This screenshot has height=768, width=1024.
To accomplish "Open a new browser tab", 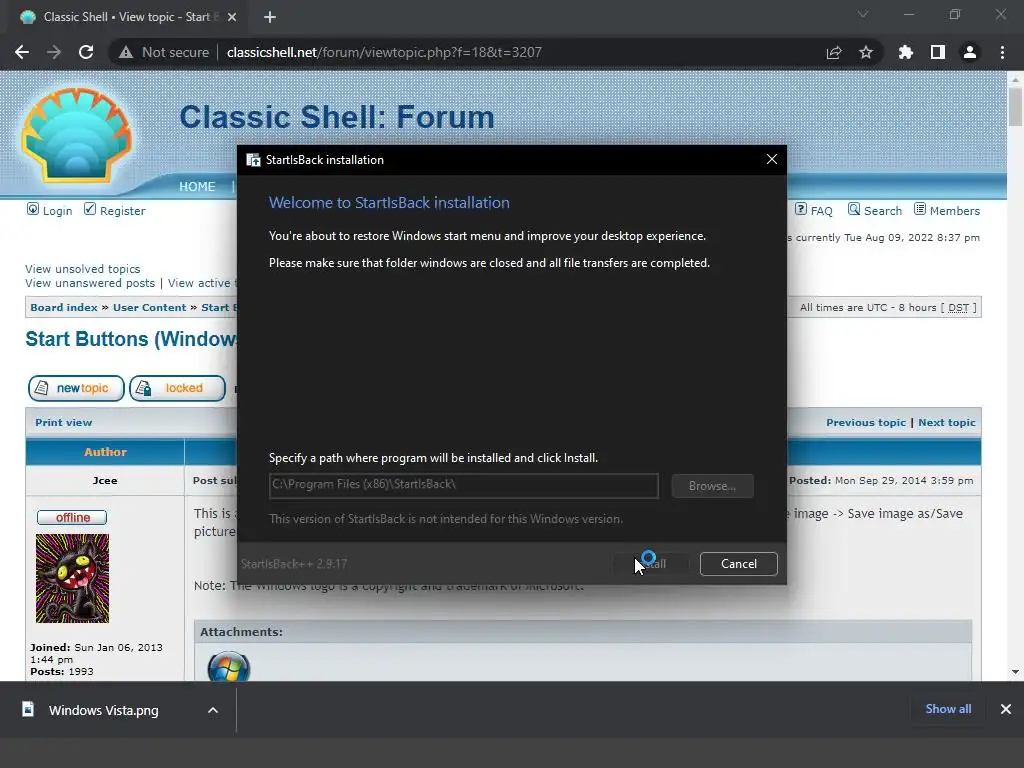I will pyautogui.click(x=270, y=17).
